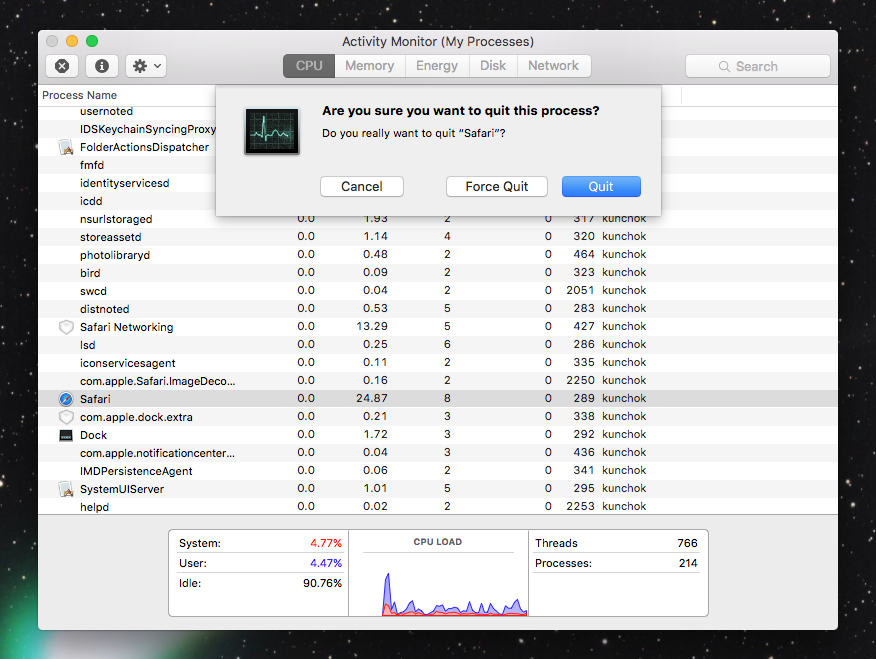Select the icdd process
The width and height of the screenshot is (876, 659).
tap(91, 201)
